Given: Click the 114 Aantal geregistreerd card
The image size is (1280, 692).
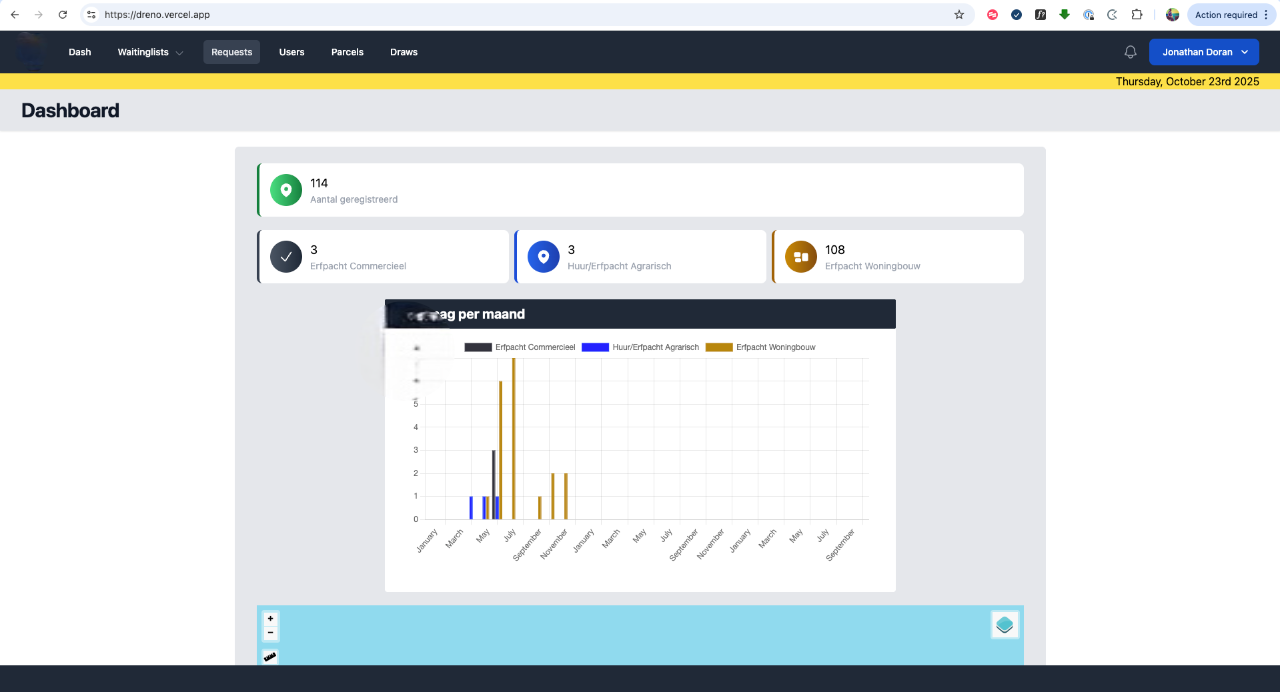Looking at the screenshot, I should tap(640, 190).
